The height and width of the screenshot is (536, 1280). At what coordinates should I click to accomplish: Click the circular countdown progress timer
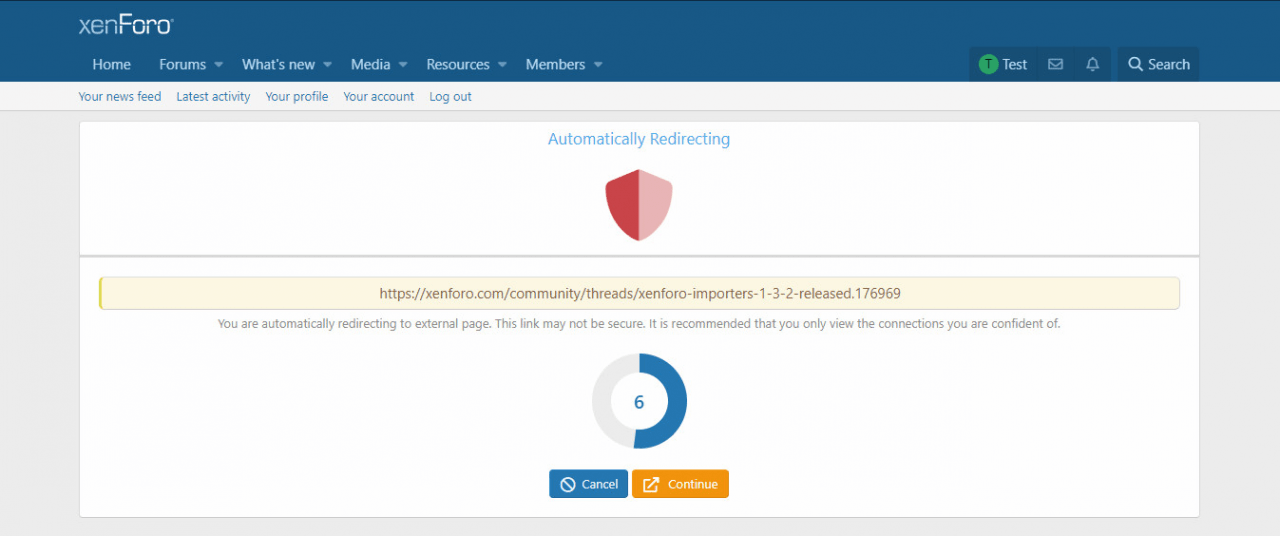pos(639,401)
